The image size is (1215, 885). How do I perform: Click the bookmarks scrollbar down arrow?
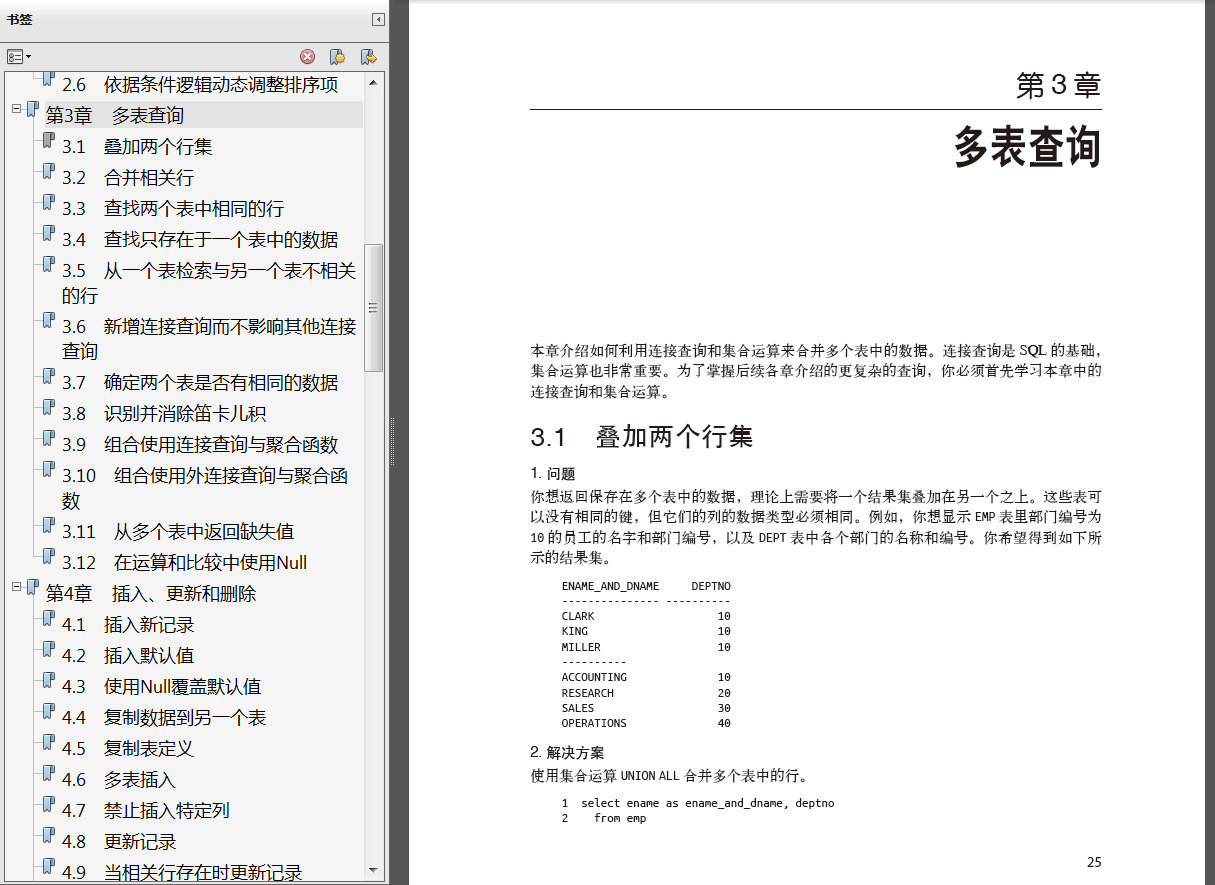pyautogui.click(x=374, y=871)
